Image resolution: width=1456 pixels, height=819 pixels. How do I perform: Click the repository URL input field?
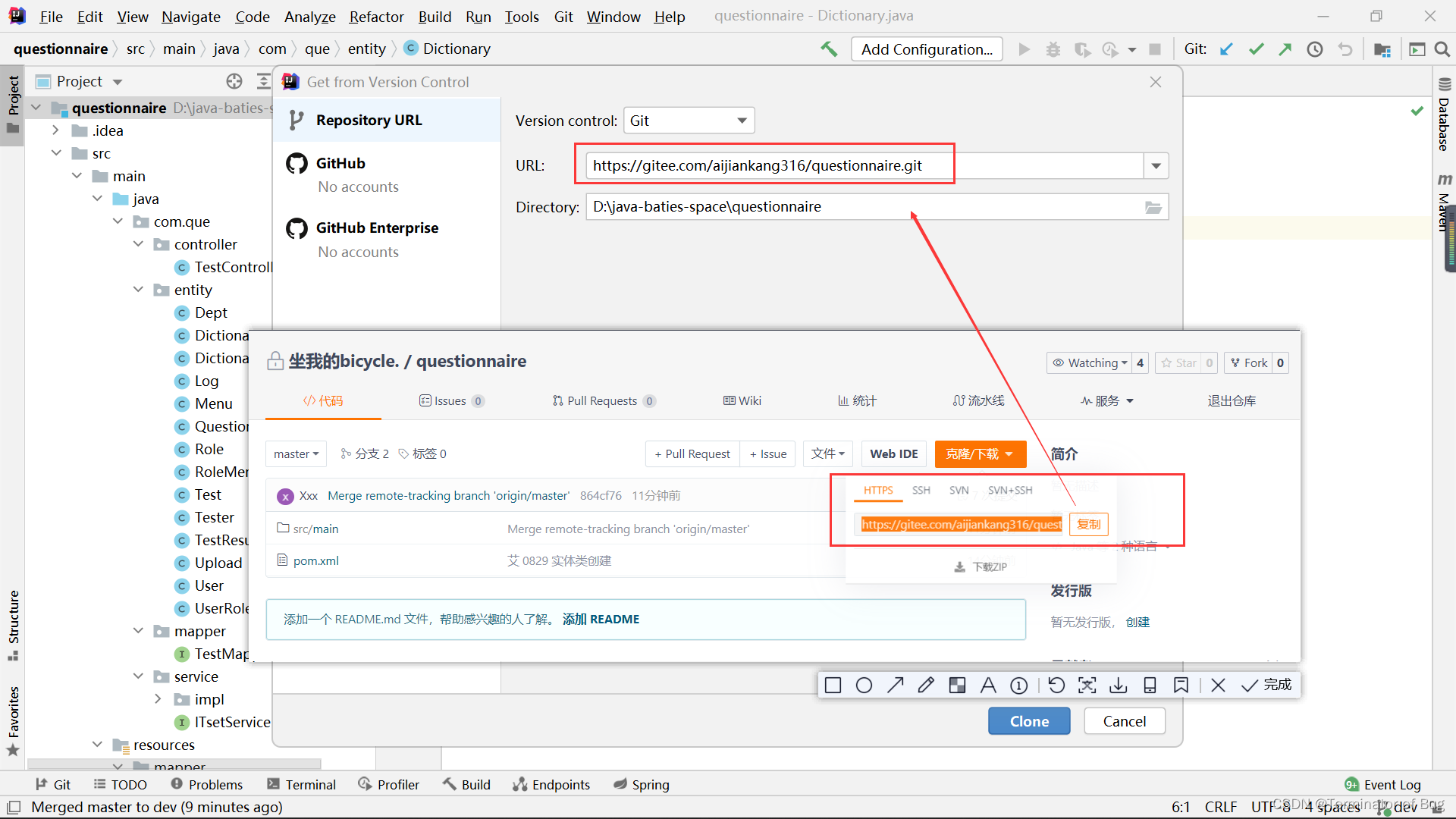864,166
